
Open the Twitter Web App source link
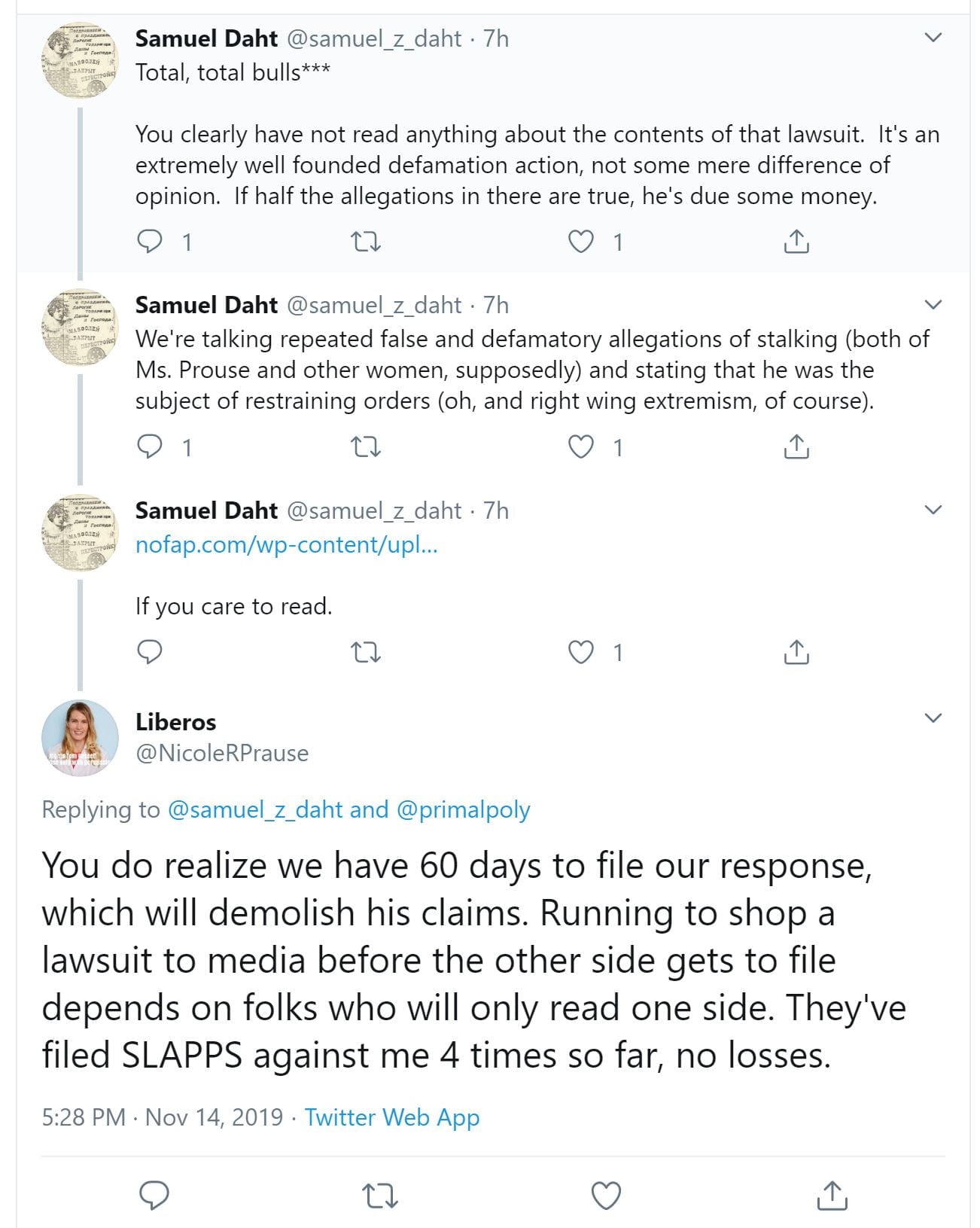point(391,1117)
